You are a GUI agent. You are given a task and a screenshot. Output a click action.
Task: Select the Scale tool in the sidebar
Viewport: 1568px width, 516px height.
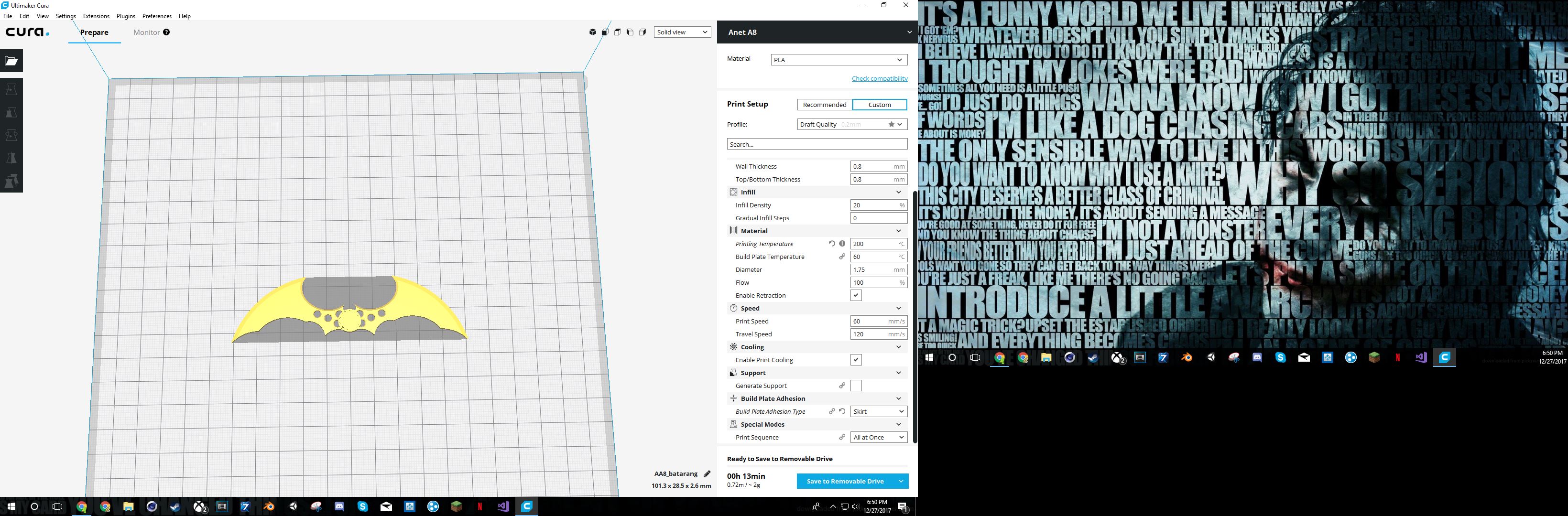pos(11,113)
